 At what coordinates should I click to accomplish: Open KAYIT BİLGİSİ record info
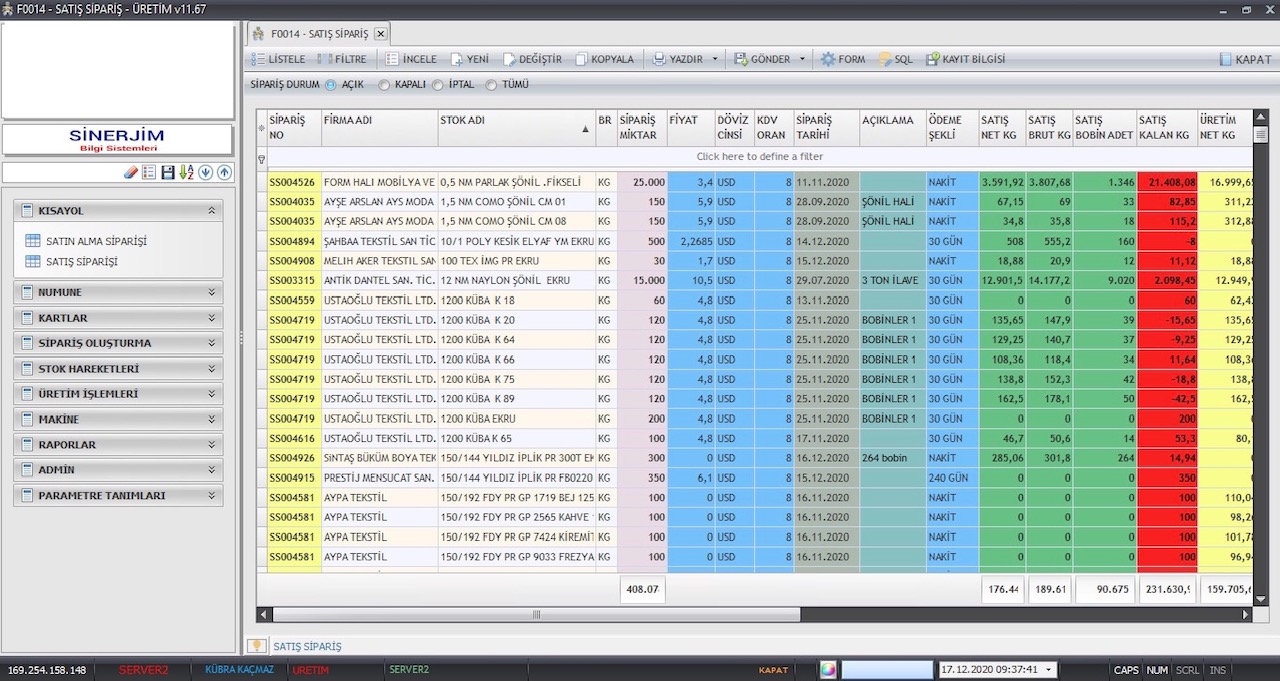click(966, 59)
